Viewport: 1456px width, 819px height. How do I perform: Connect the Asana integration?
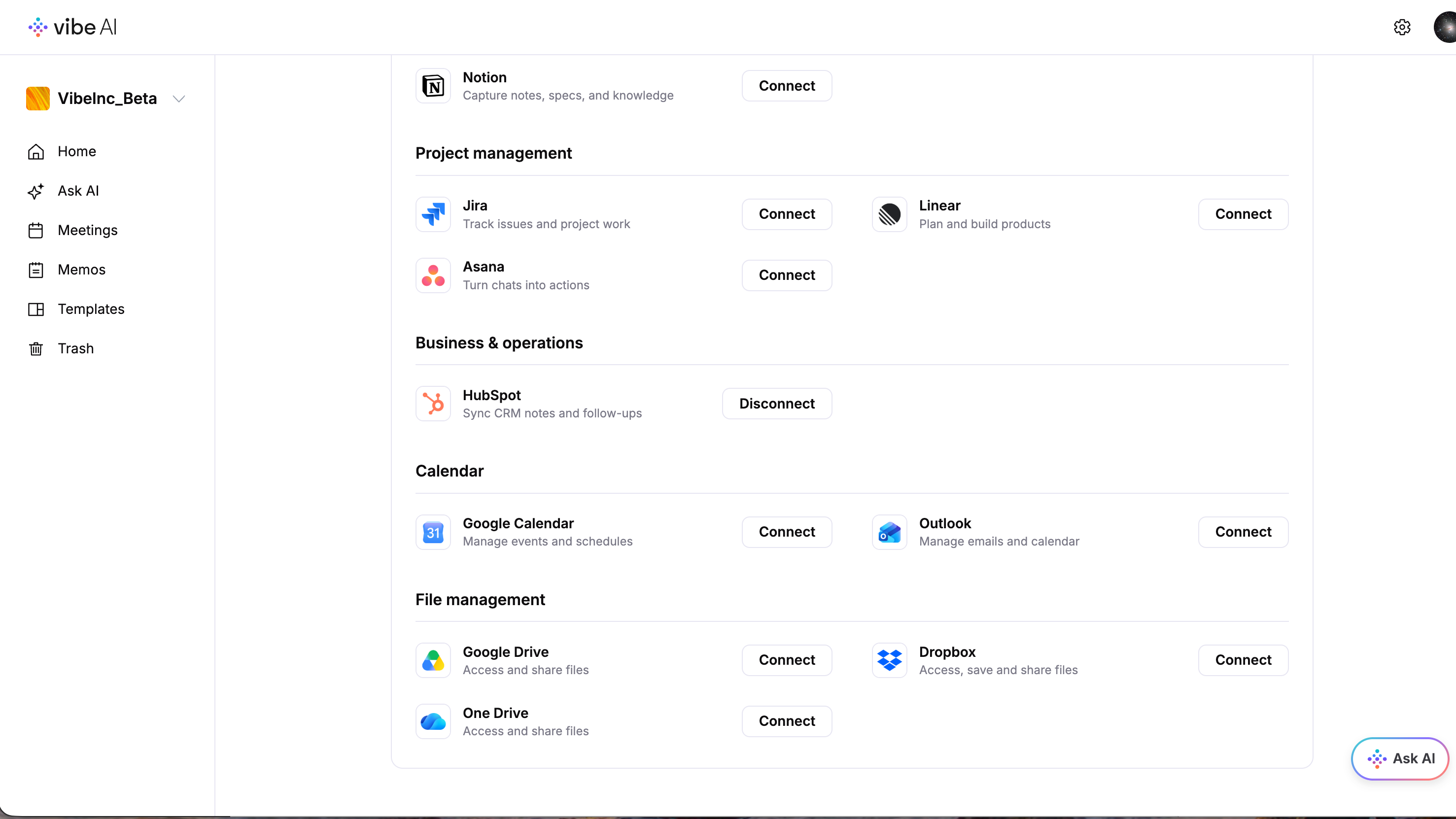click(x=787, y=275)
